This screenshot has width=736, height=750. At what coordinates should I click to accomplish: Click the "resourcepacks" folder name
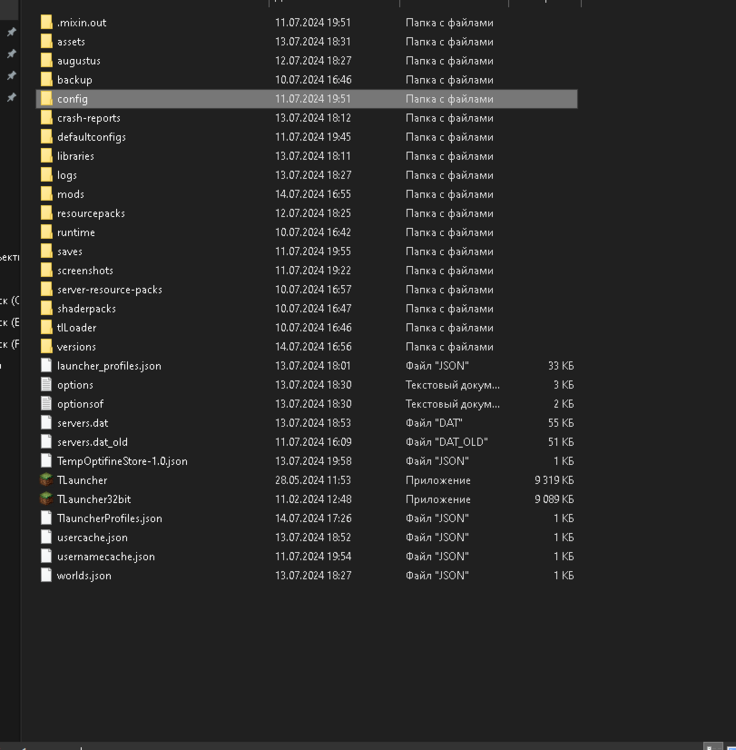[x=91, y=213]
